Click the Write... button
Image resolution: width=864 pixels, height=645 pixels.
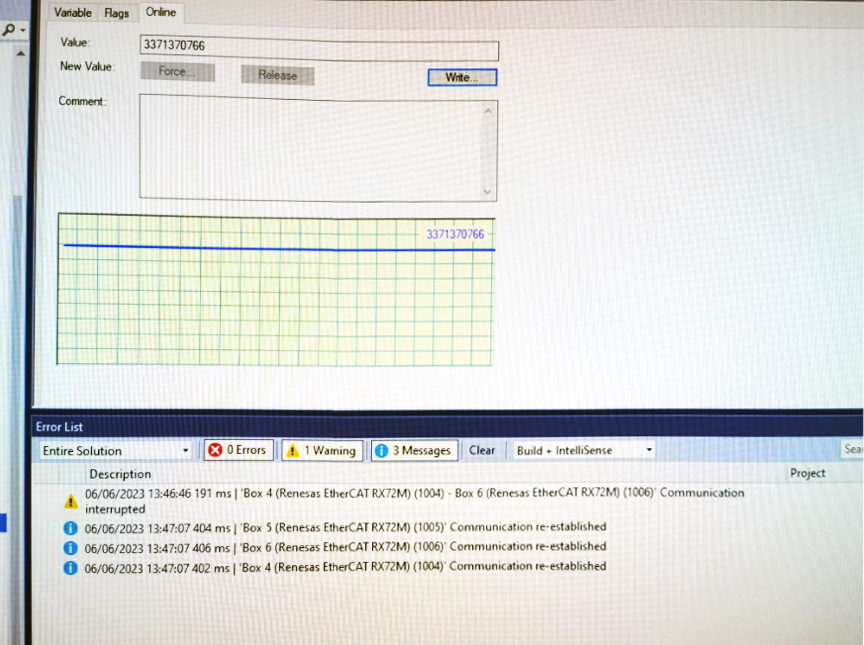pos(462,77)
